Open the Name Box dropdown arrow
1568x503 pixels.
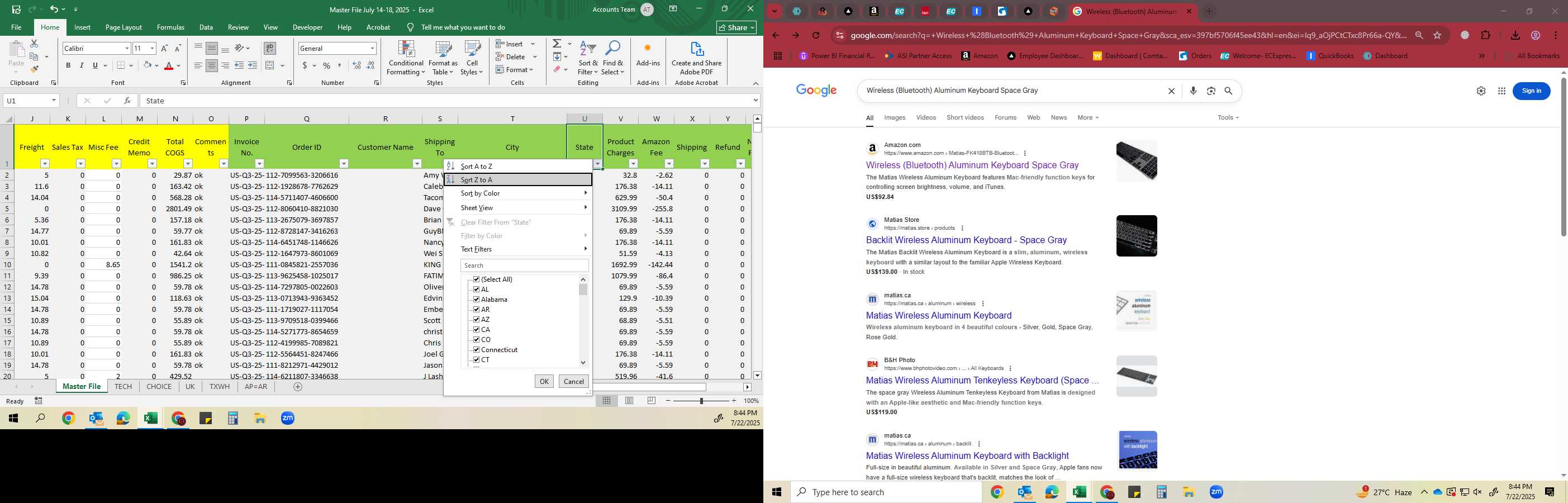pyautogui.click(x=54, y=101)
